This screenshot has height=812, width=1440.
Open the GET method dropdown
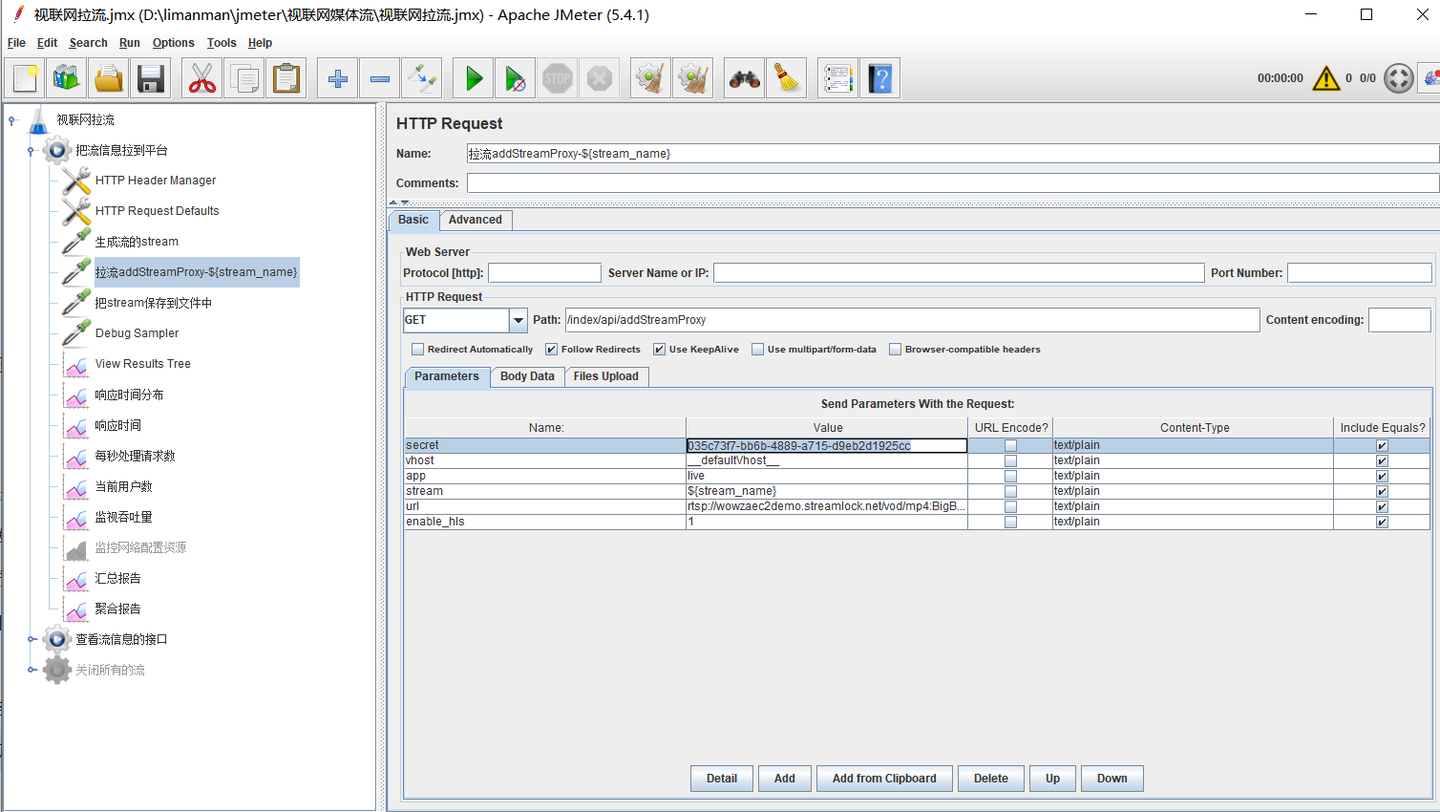point(518,320)
